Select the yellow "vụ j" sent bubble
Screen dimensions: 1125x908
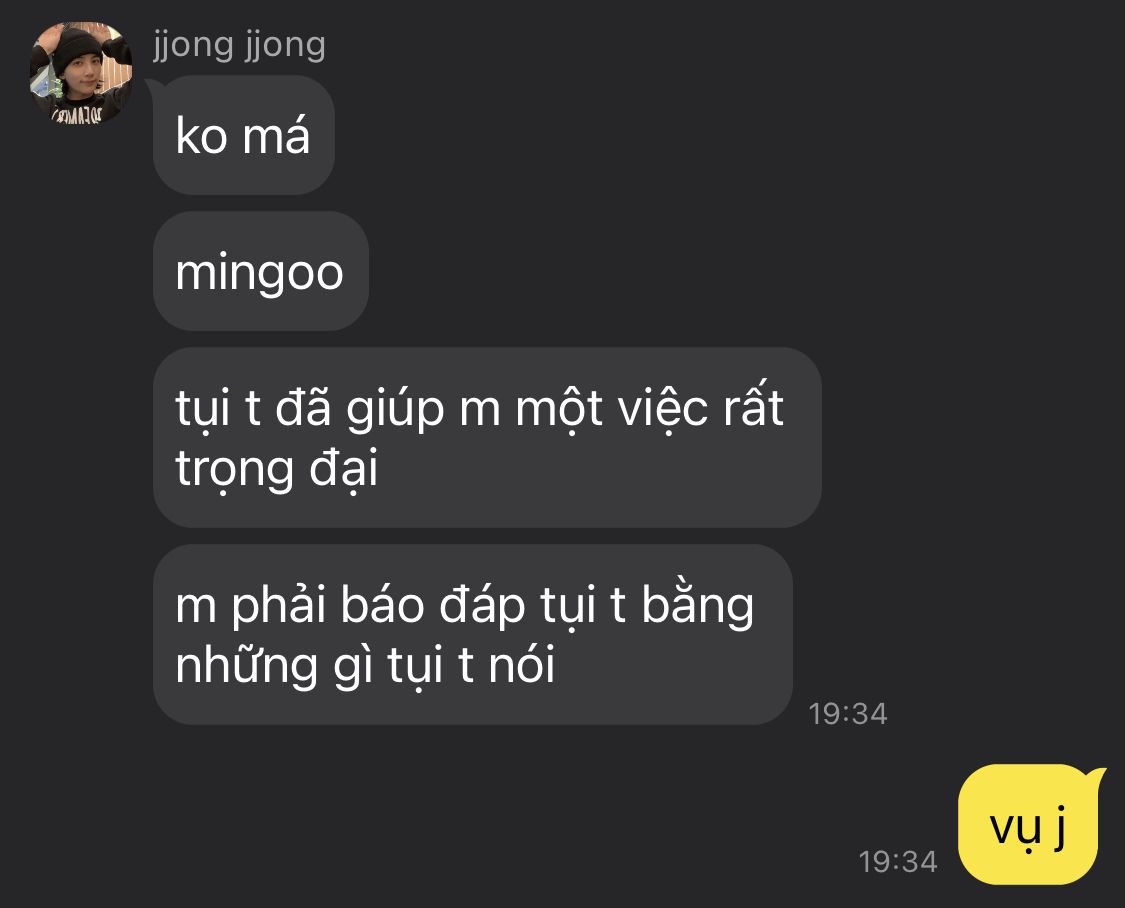click(x=1028, y=825)
